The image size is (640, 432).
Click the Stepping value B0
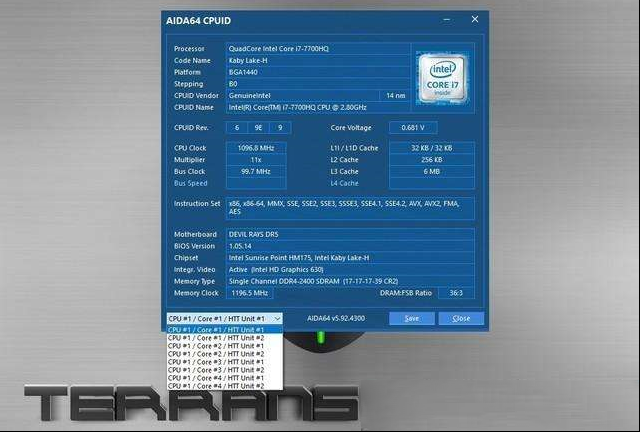click(318, 84)
